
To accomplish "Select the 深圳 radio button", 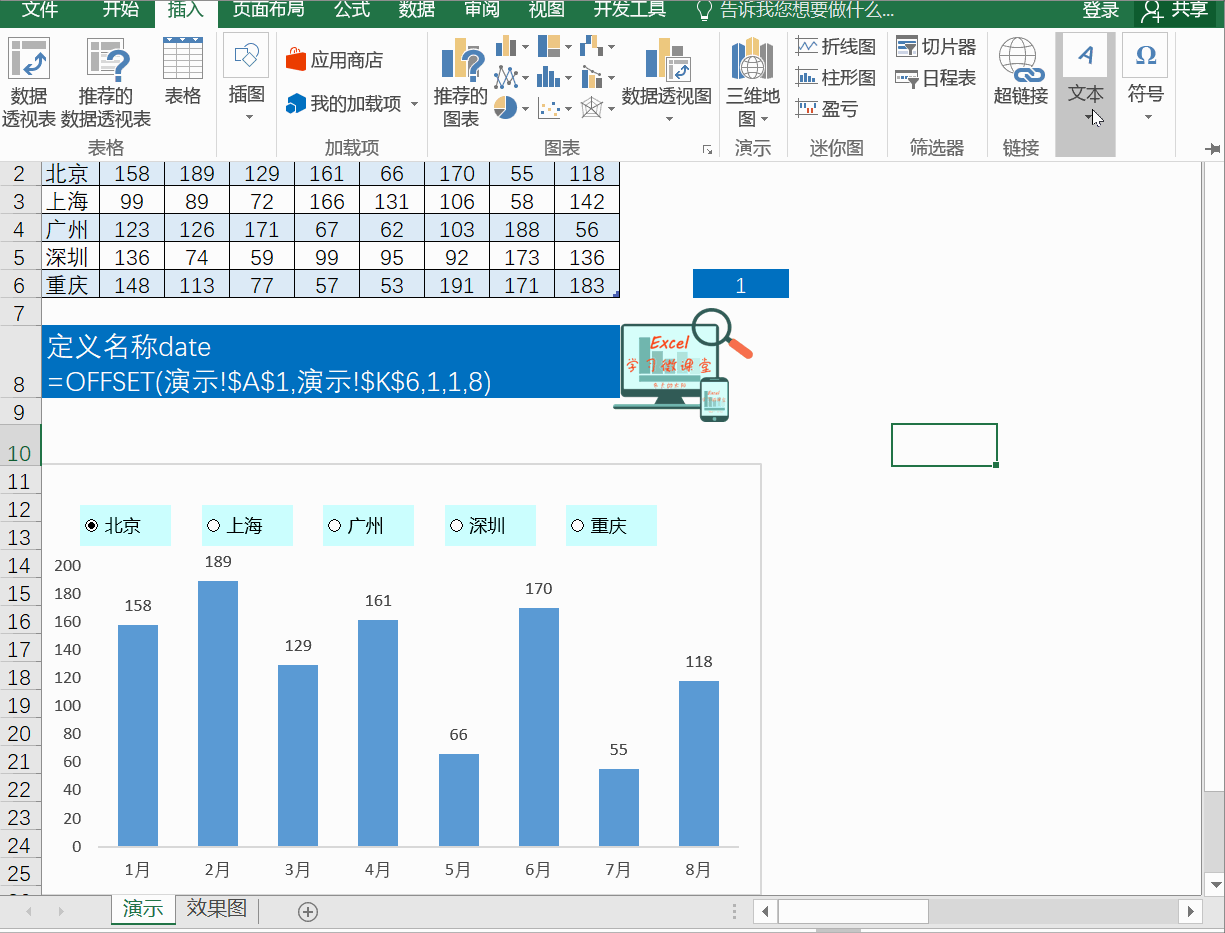I will [457, 526].
